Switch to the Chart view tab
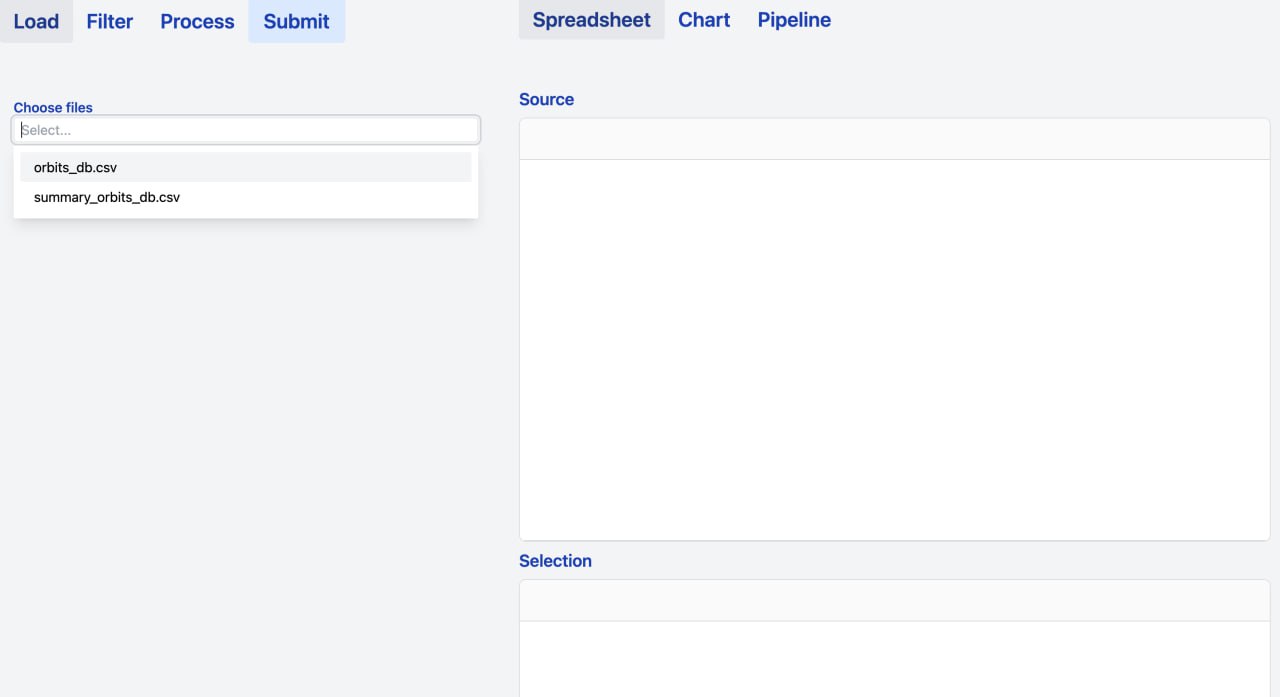Image resolution: width=1280 pixels, height=697 pixels. point(704,20)
